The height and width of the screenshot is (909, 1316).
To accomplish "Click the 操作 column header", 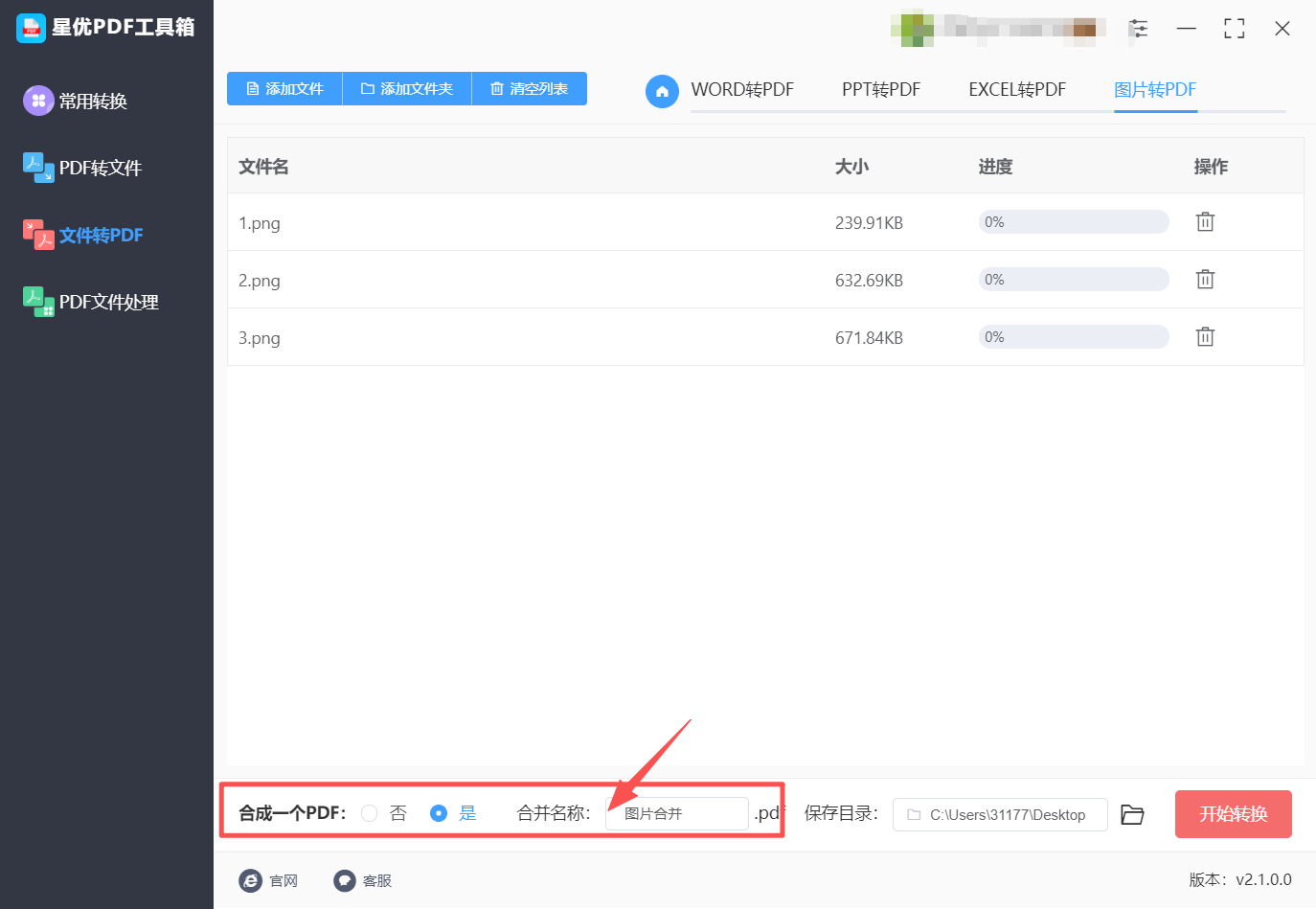I will (x=1211, y=167).
